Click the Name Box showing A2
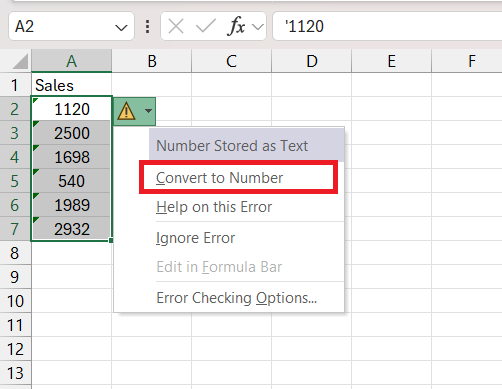Screen dimensions: 502x389 pos(71,26)
